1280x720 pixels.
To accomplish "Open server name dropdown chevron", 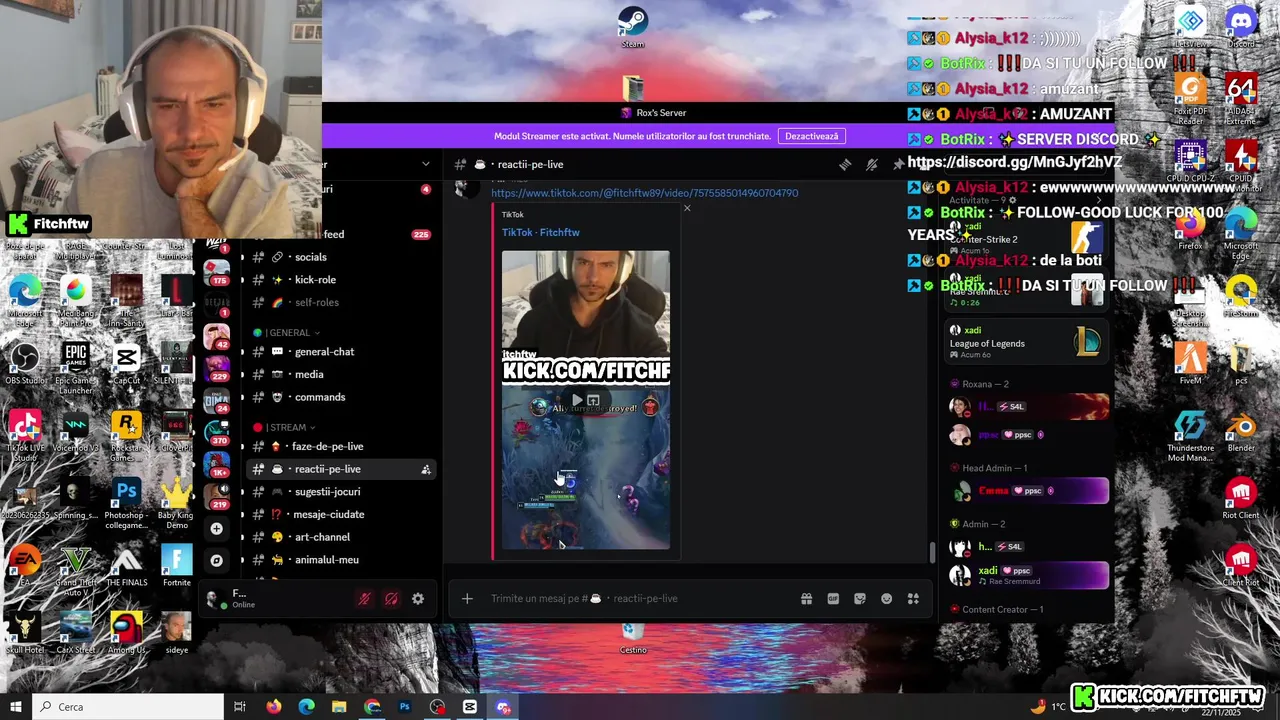I will 426,164.
